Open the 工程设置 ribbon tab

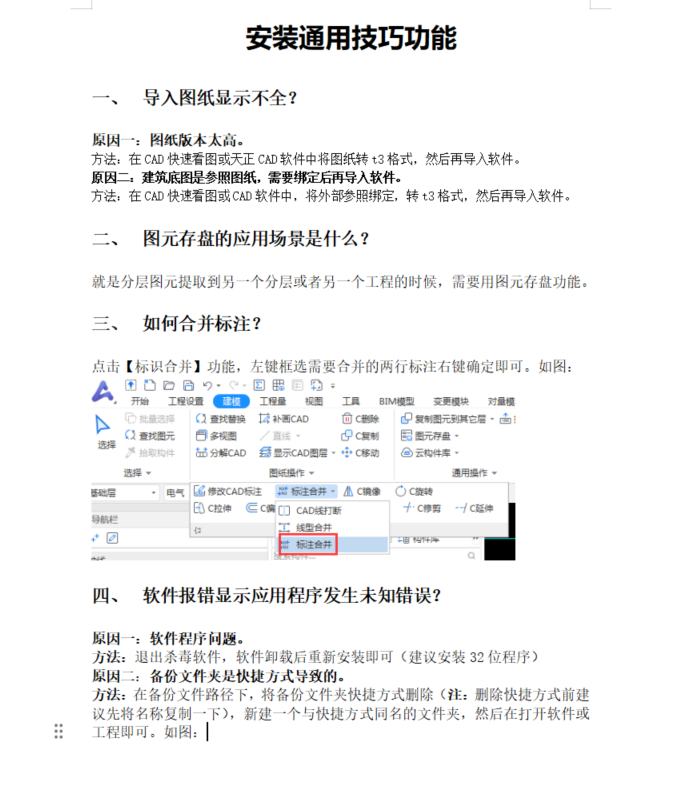(185, 401)
